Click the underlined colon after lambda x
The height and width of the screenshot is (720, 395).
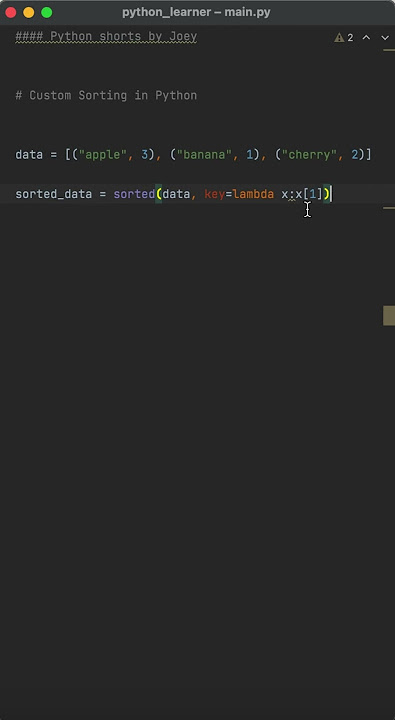pos(292,195)
